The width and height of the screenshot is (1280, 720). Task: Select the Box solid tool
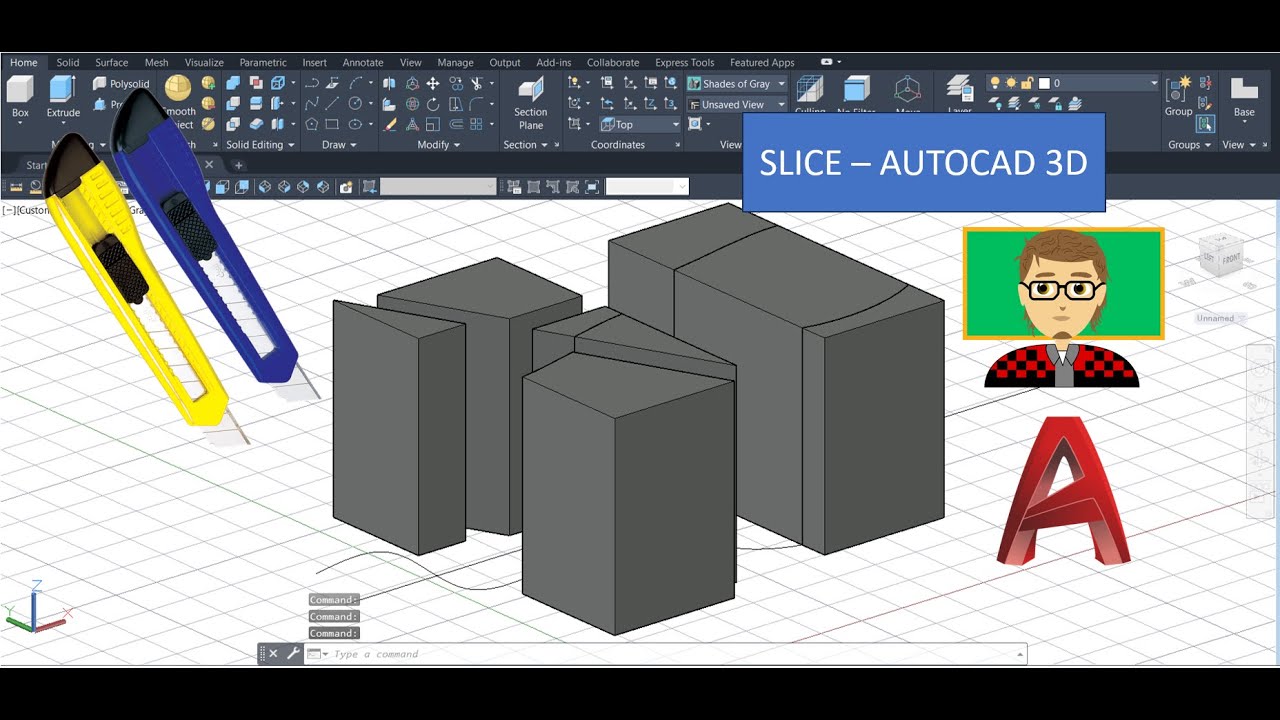(20, 97)
